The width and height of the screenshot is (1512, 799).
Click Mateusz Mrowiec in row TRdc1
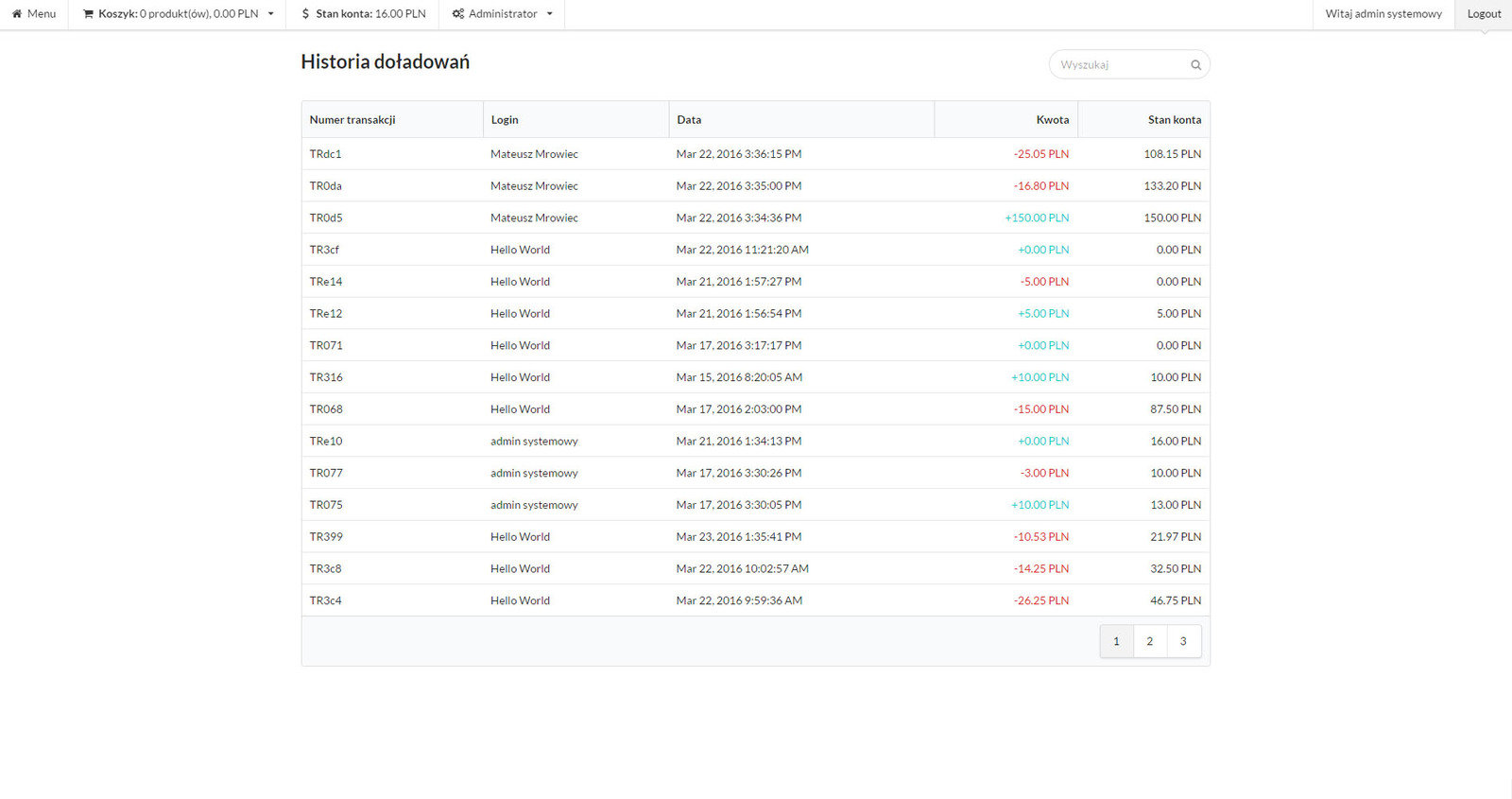[534, 154]
